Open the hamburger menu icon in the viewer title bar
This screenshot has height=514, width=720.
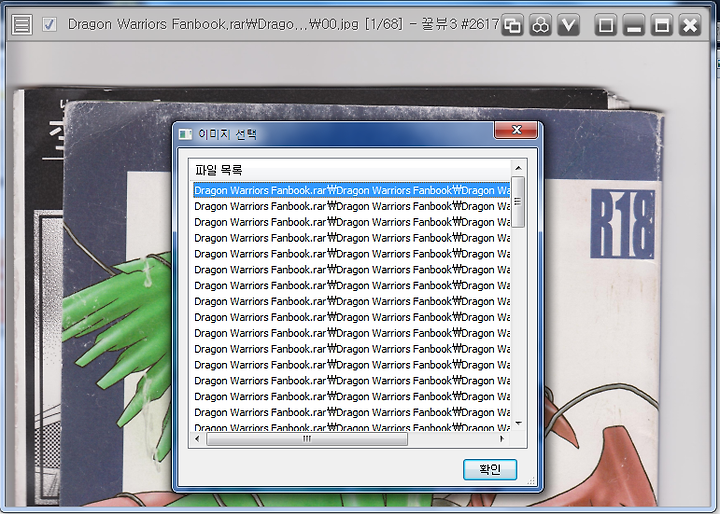[22, 24]
